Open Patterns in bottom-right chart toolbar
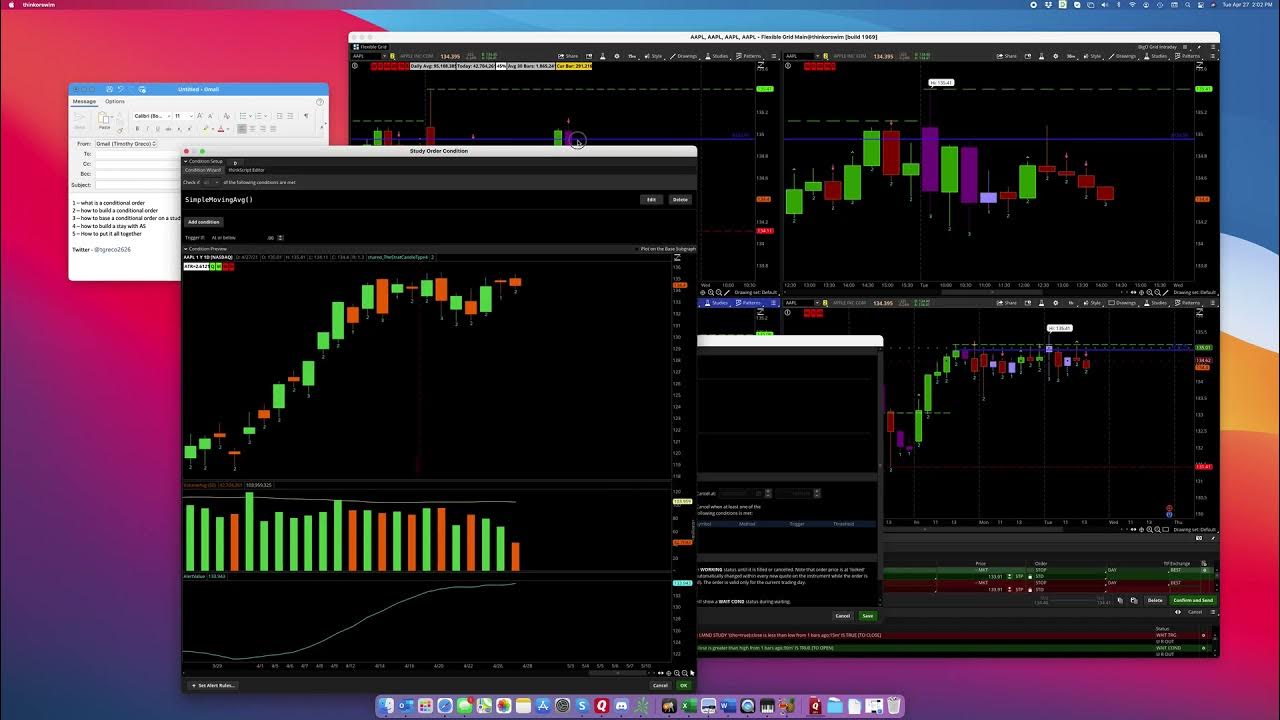This screenshot has width=1280, height=720. coord(1188,303)
